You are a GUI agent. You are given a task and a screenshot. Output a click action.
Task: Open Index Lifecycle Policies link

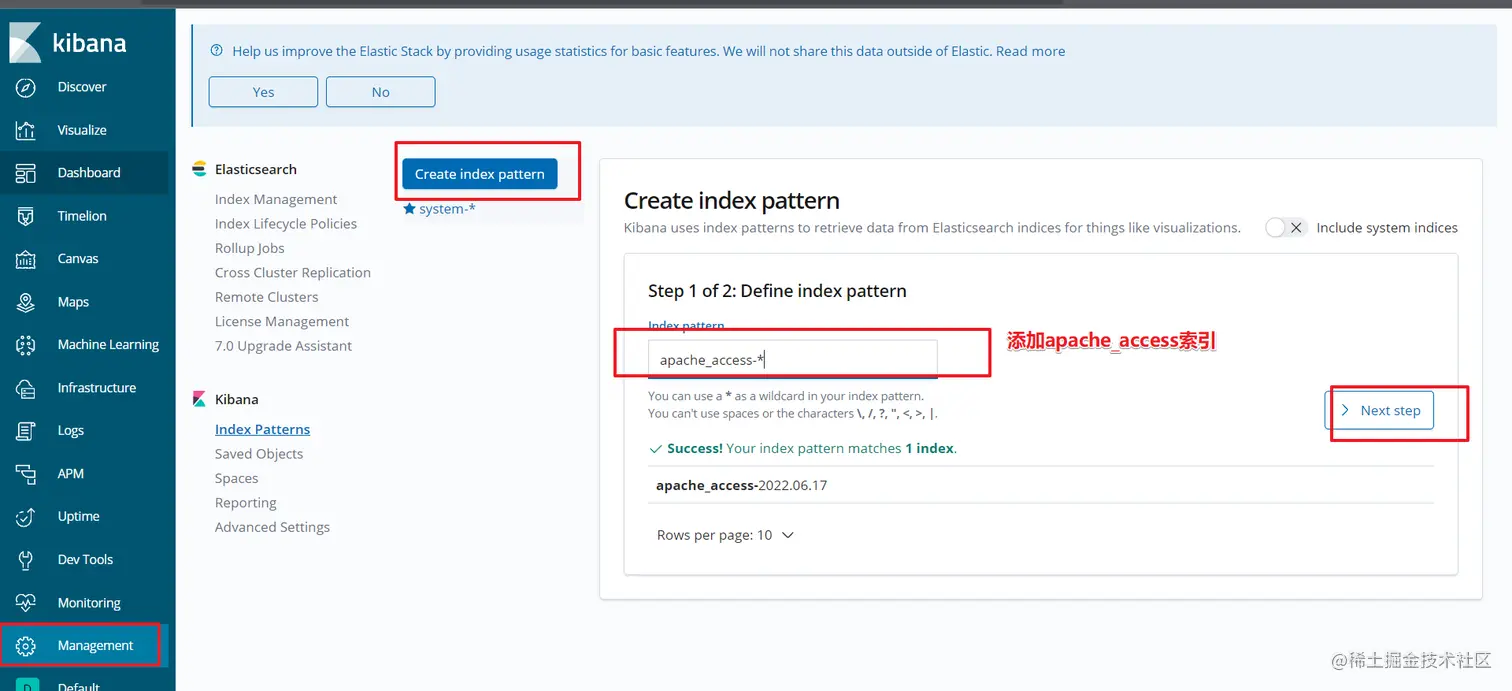286,224
